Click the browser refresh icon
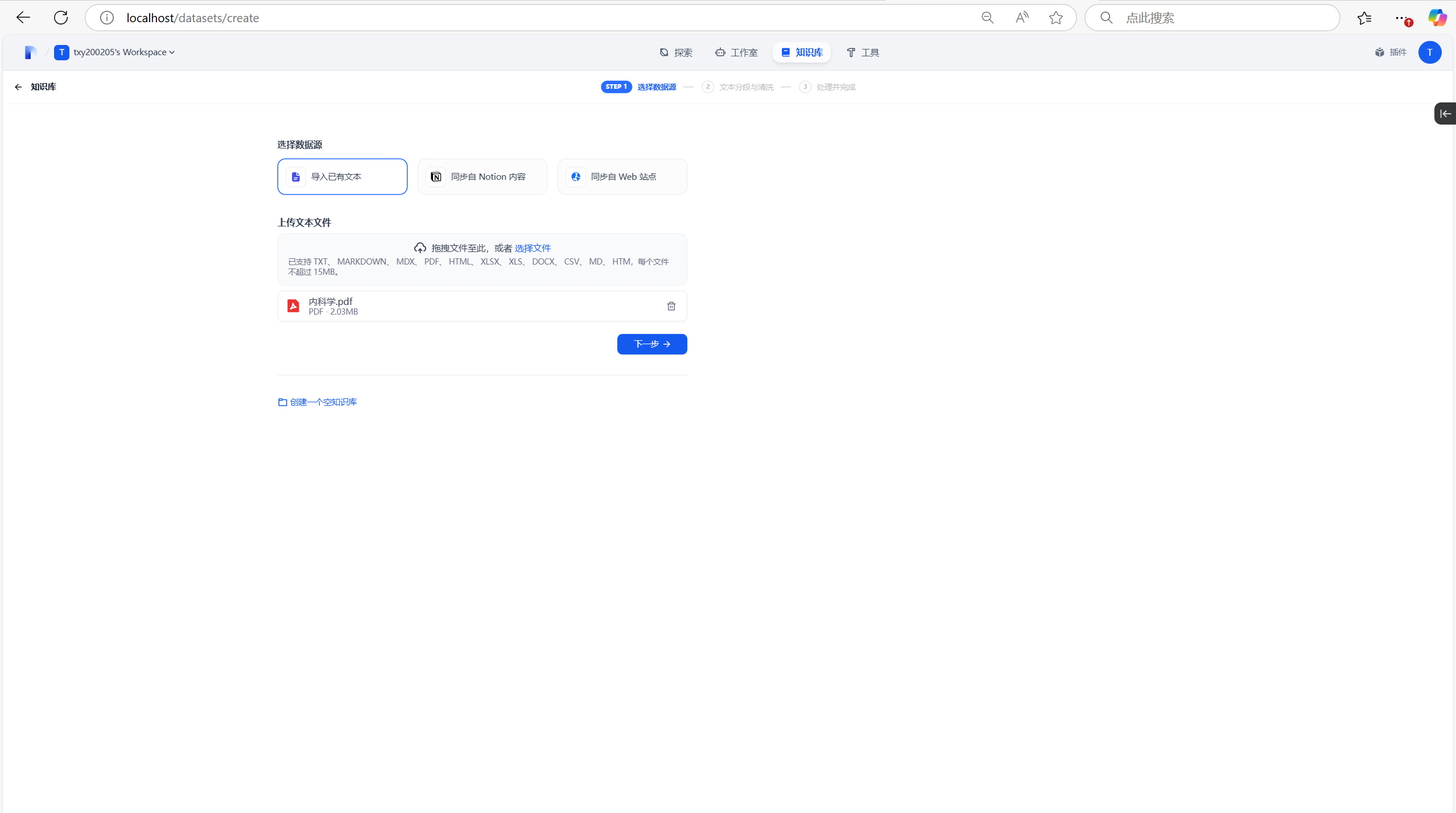1456x813 pixels. tap(61, 18)
